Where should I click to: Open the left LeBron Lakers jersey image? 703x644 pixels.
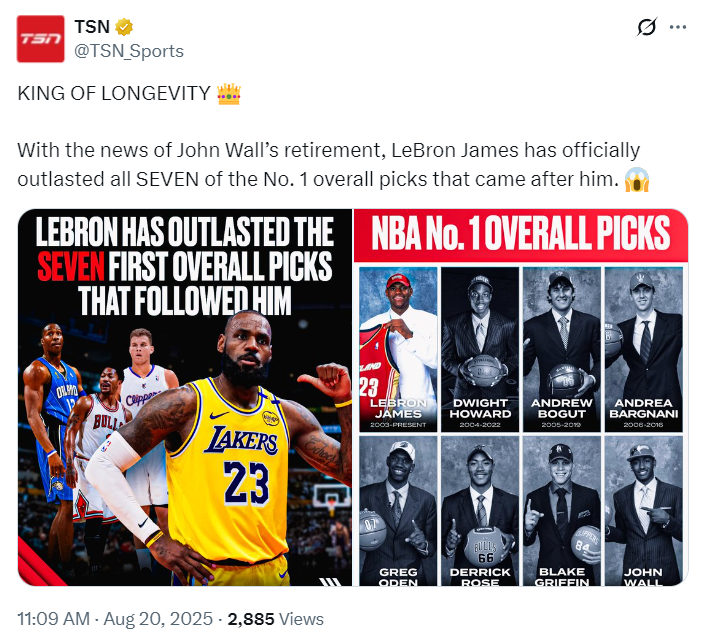[185, 397]
